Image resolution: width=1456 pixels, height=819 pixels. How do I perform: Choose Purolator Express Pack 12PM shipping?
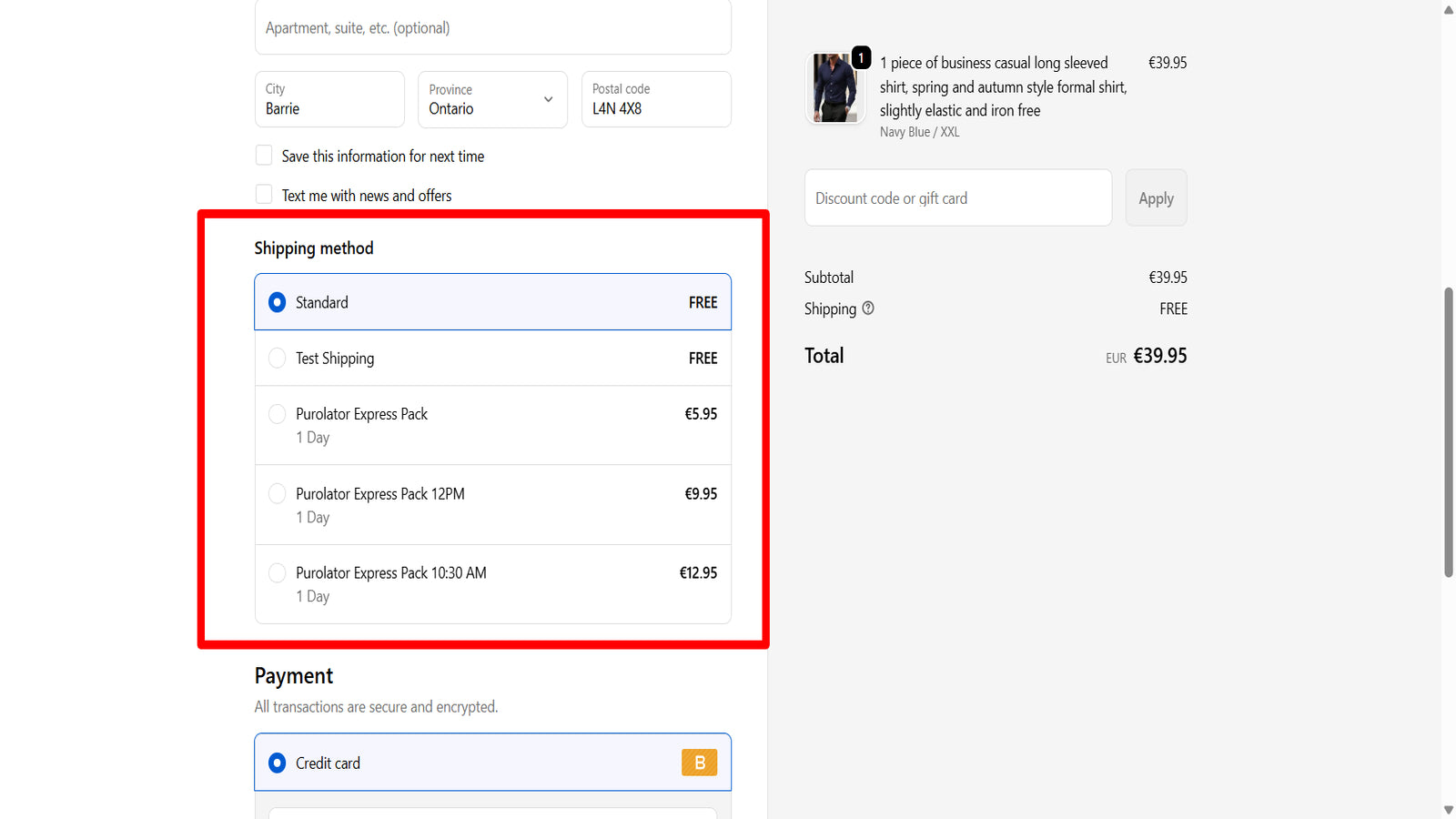(493, 505)
